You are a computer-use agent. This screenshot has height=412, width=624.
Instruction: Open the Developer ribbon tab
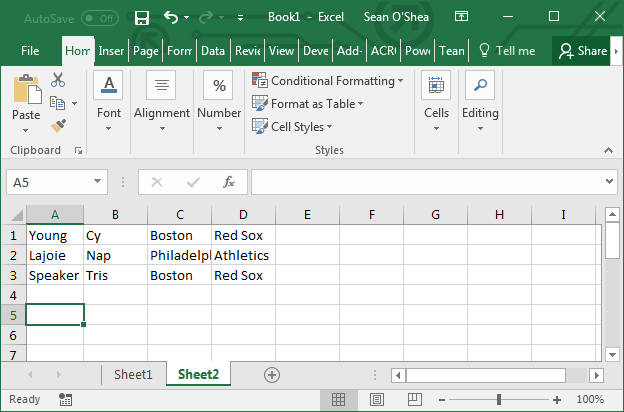click(316, 51)
